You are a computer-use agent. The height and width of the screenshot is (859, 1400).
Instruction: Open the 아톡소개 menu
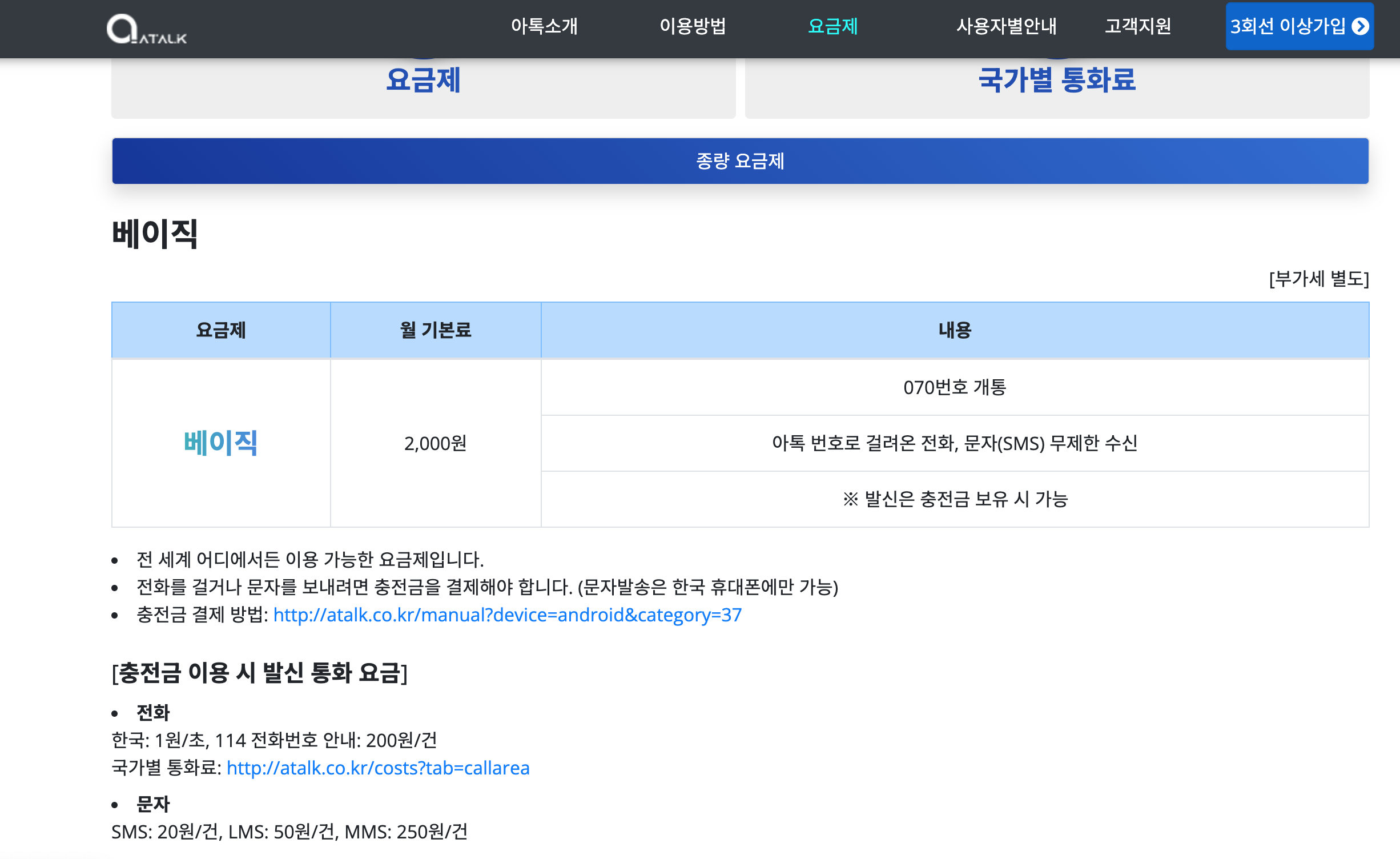point(544,26)
